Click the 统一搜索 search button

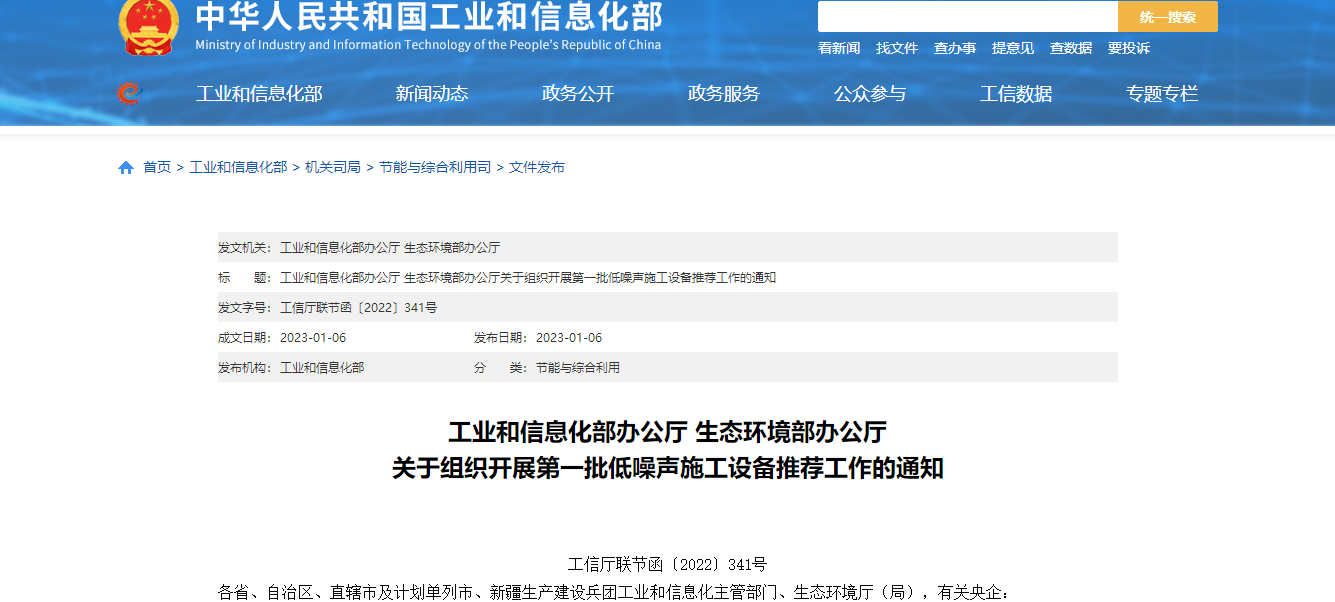(x=1167, y=17)
